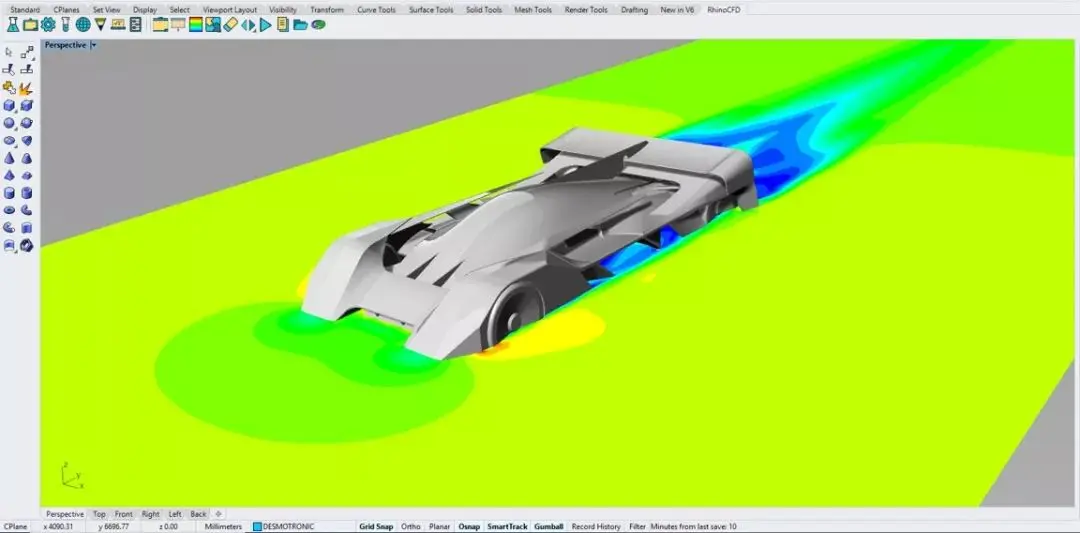
Task: Switch to the Mesh Tools tab
Action: click(533, 10)
